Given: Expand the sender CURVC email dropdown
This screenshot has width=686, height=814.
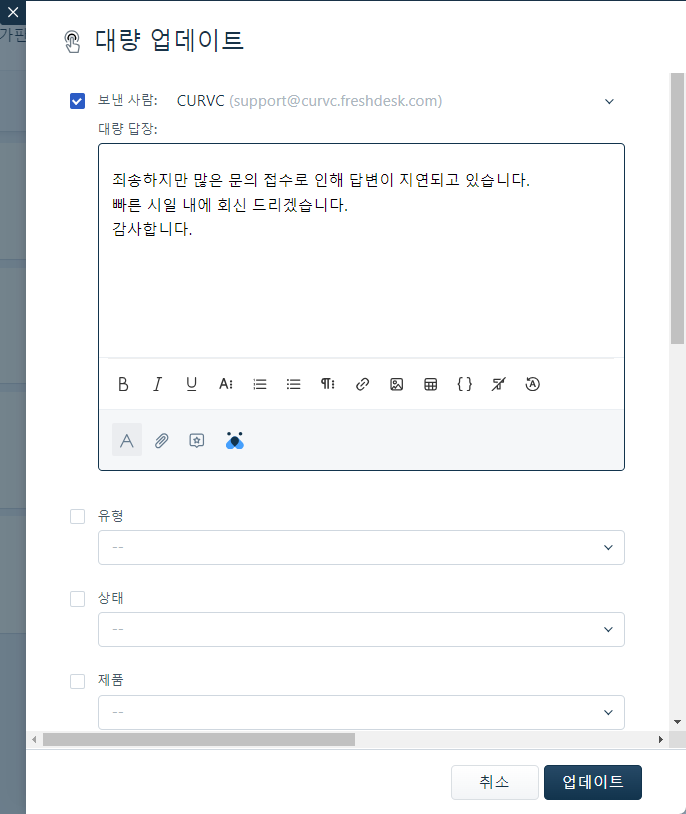Looking at the screenshot, I should pos(609,101).
